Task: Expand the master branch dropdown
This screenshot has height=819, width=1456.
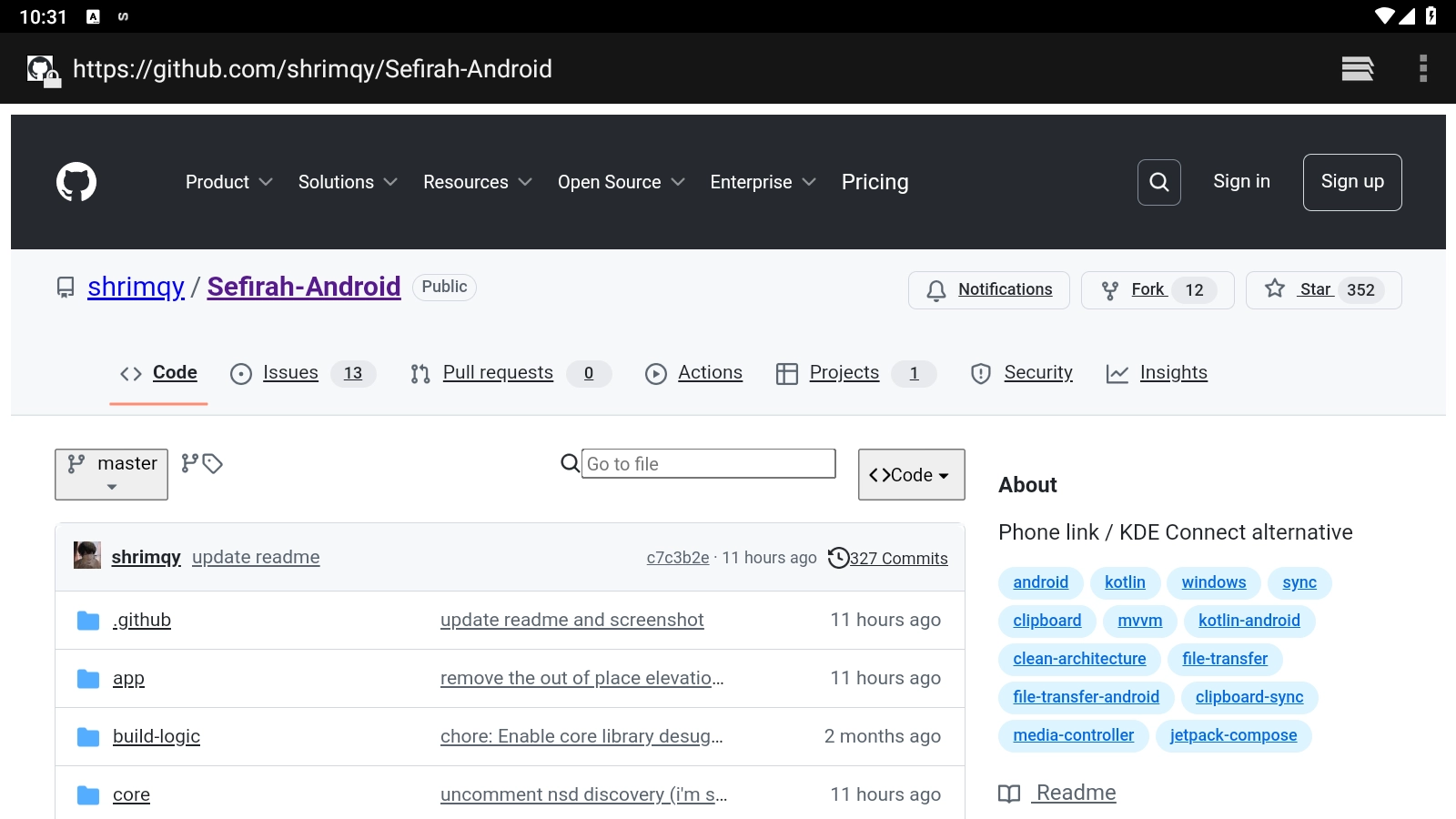Action: tap(111, 474)
